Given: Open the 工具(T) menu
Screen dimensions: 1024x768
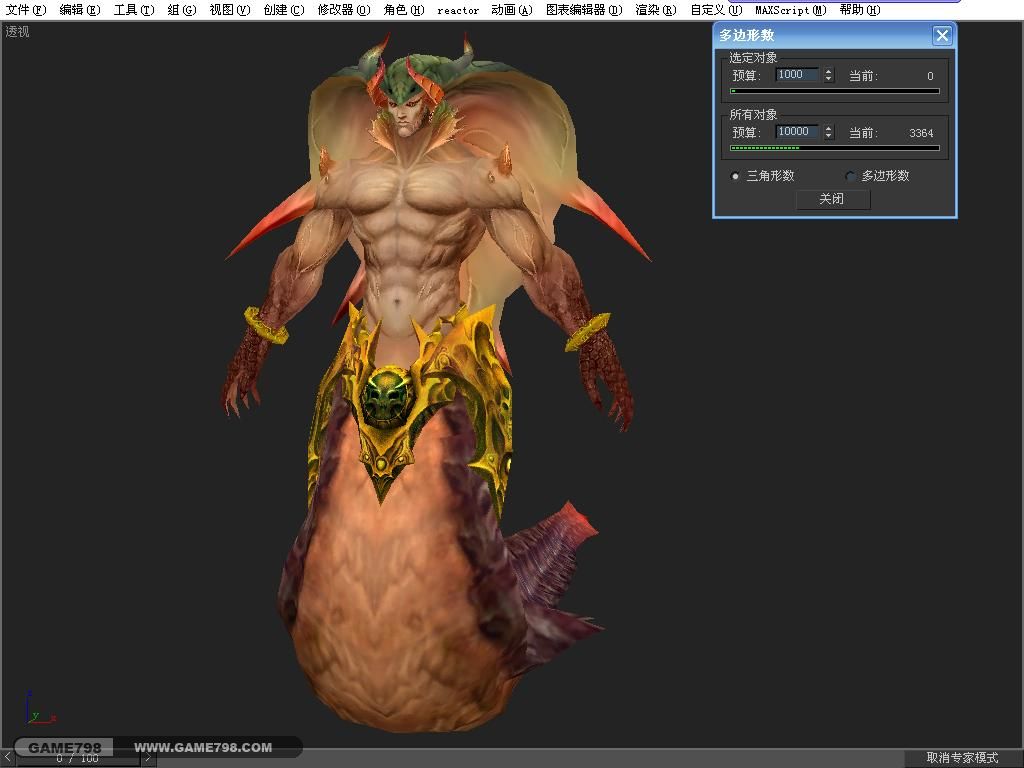Looking at the screenshot, I should 134,10.
